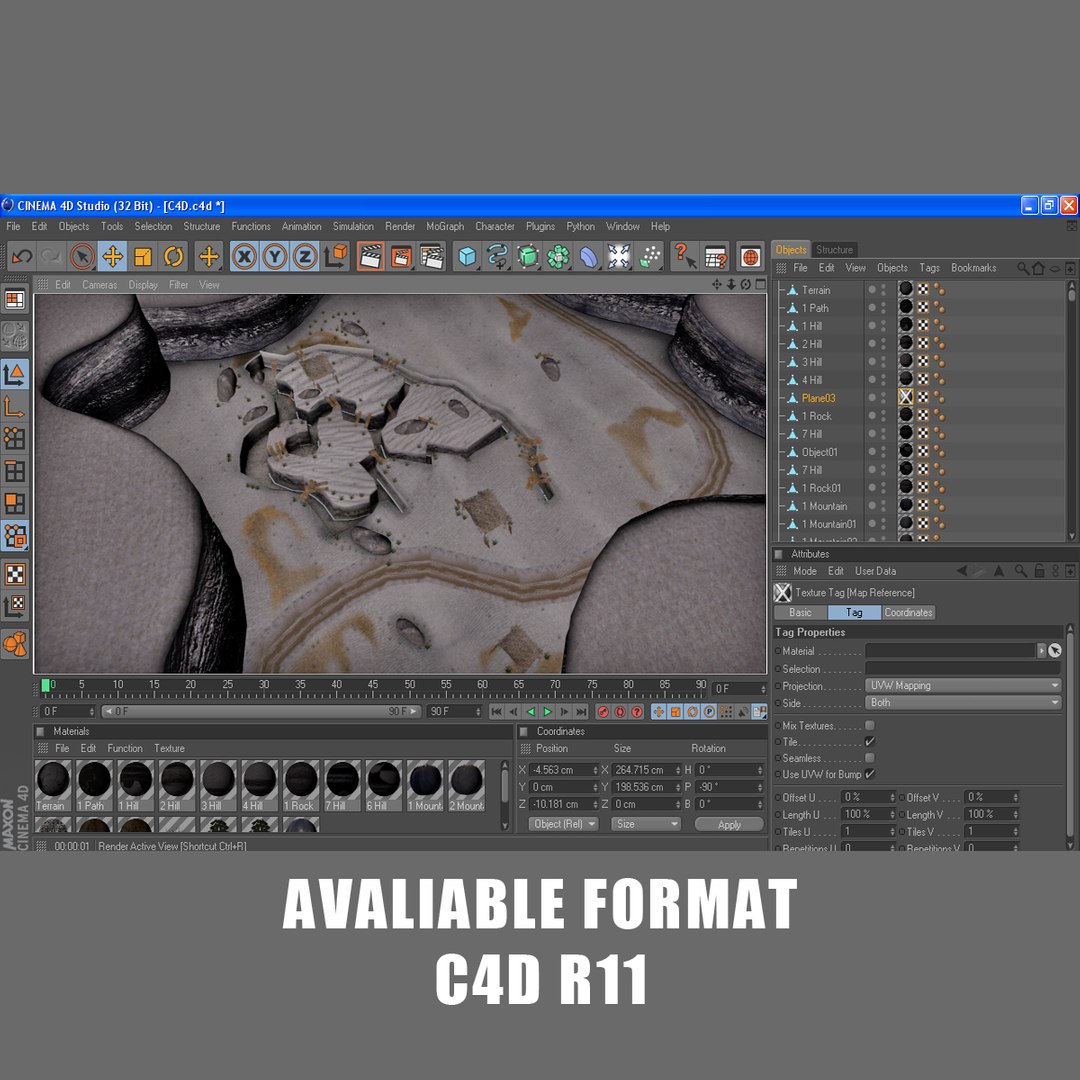Image resolution: width=1080 pixels, height=1080 pixels.
Task: Click the Position X value field
Action: [x=564, y=769]
